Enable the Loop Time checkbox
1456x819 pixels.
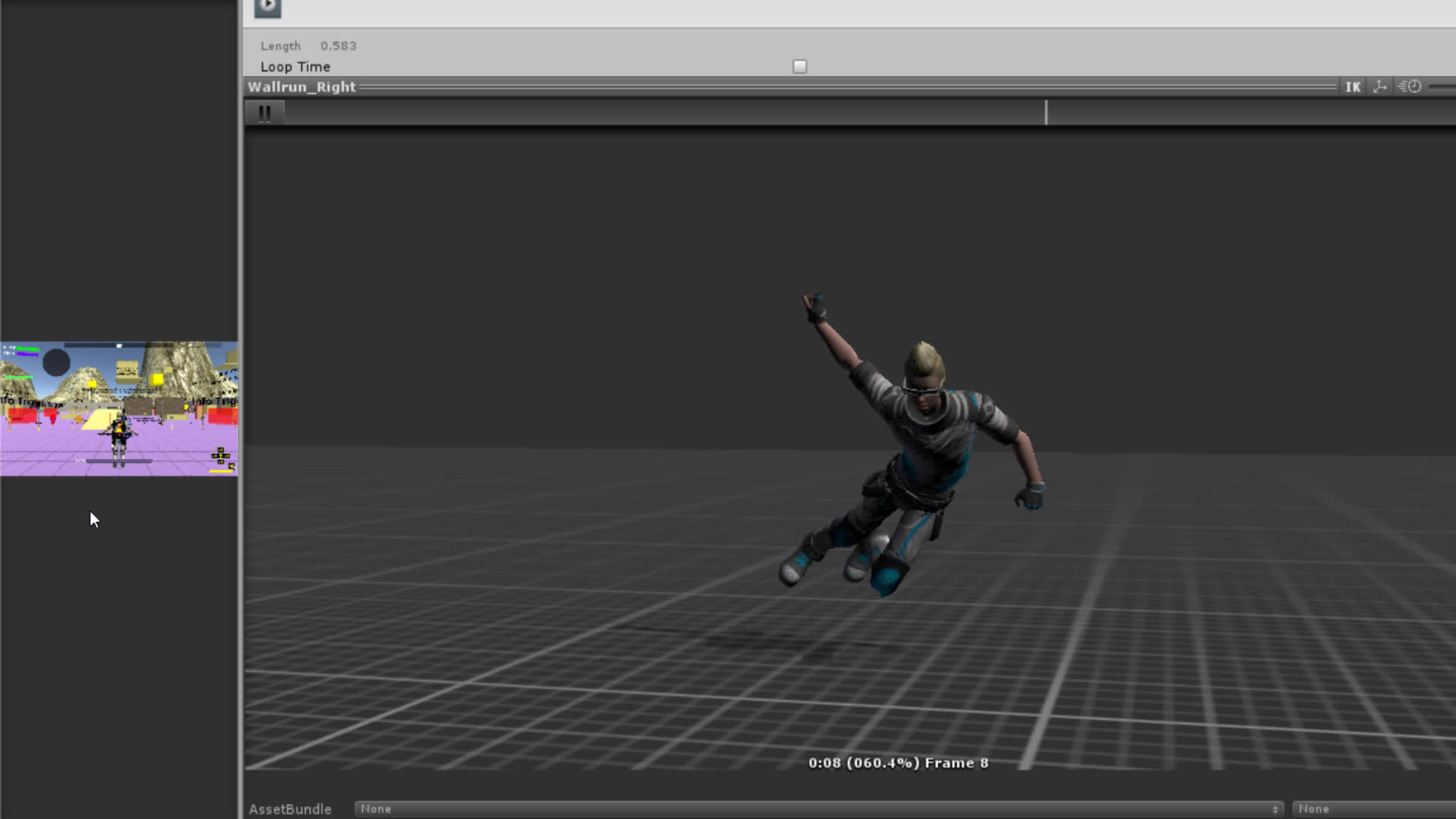point(799,67)
